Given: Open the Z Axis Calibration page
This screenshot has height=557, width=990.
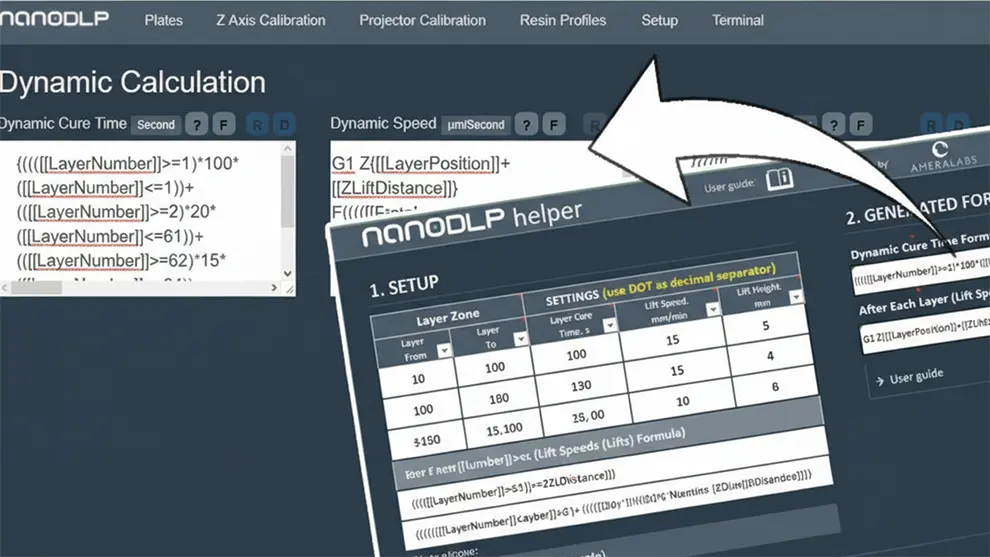Looking at the screenshot, I should coord(270,20).
